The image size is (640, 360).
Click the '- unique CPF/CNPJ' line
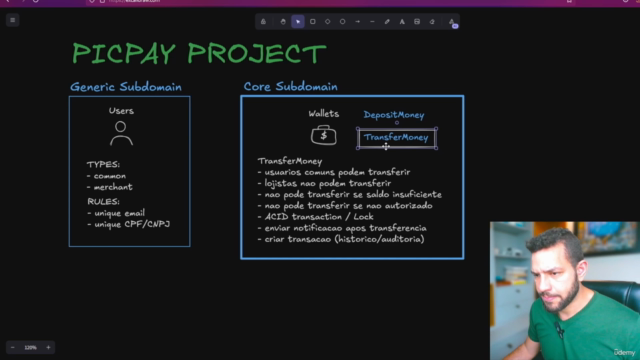129,224
